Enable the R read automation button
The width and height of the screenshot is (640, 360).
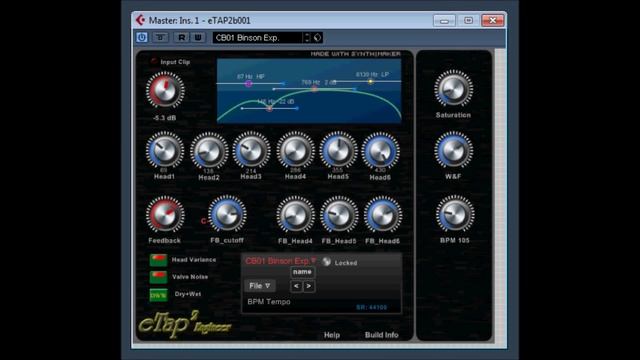click(182, 38)
